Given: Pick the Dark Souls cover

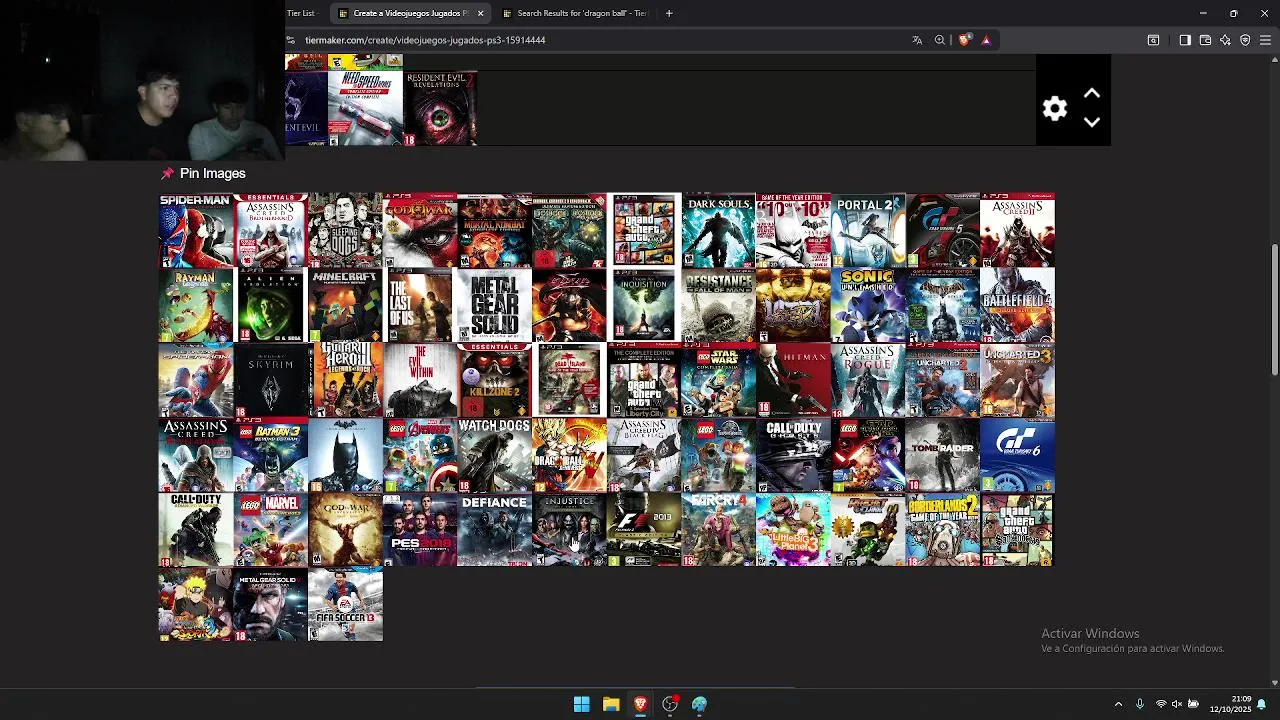Looking at the screenshot, I should [x=718, y=230].
